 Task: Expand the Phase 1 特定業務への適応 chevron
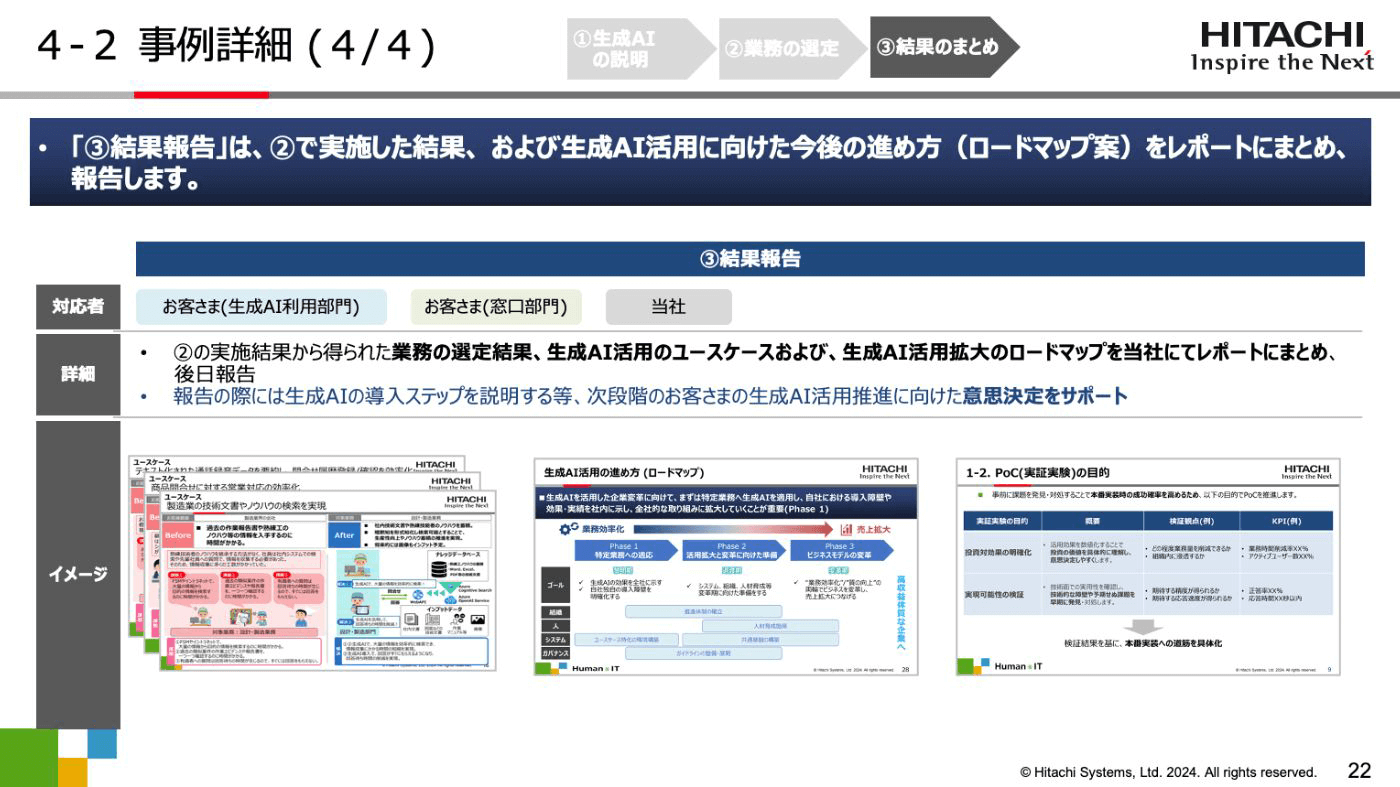click(624, 550)
